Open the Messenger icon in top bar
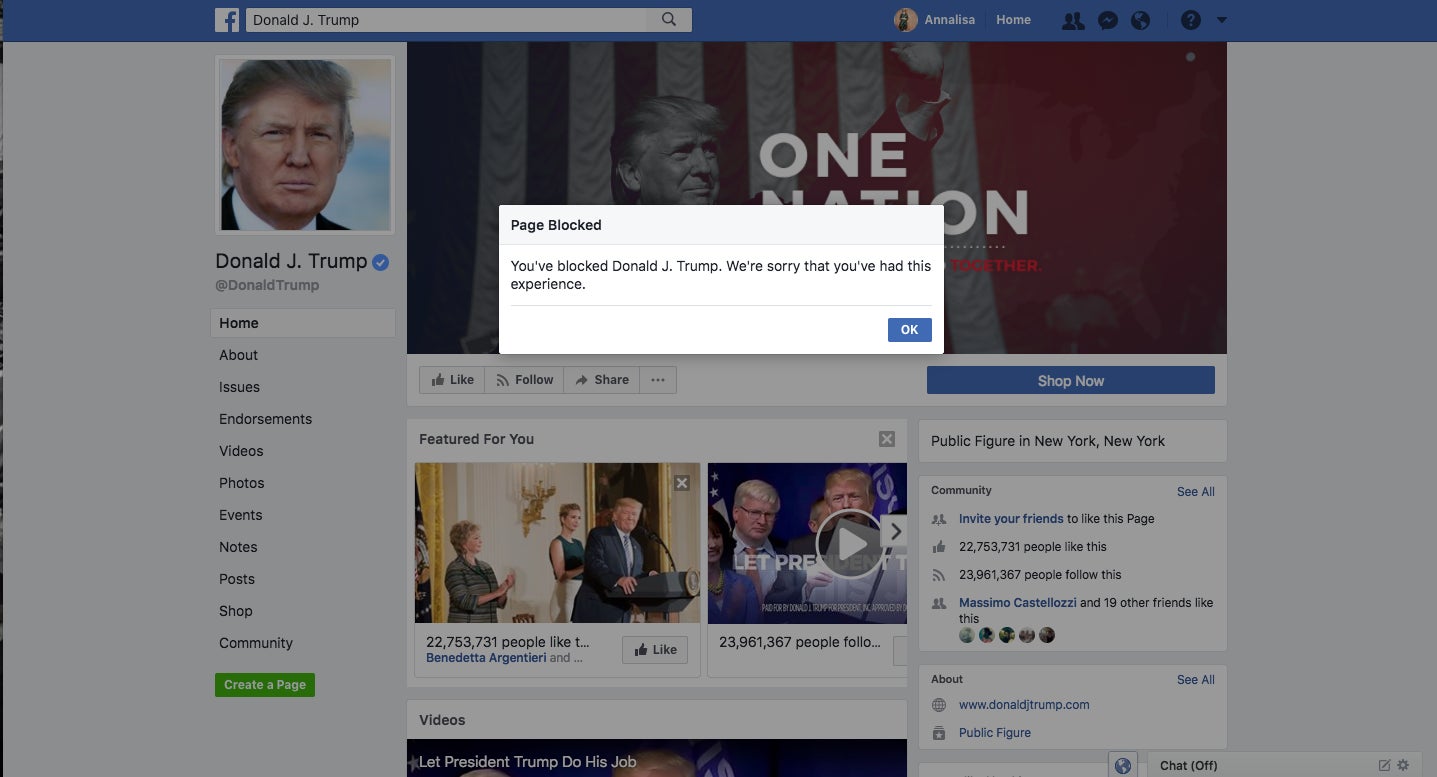The image size is (1437, 777). 1107,20
